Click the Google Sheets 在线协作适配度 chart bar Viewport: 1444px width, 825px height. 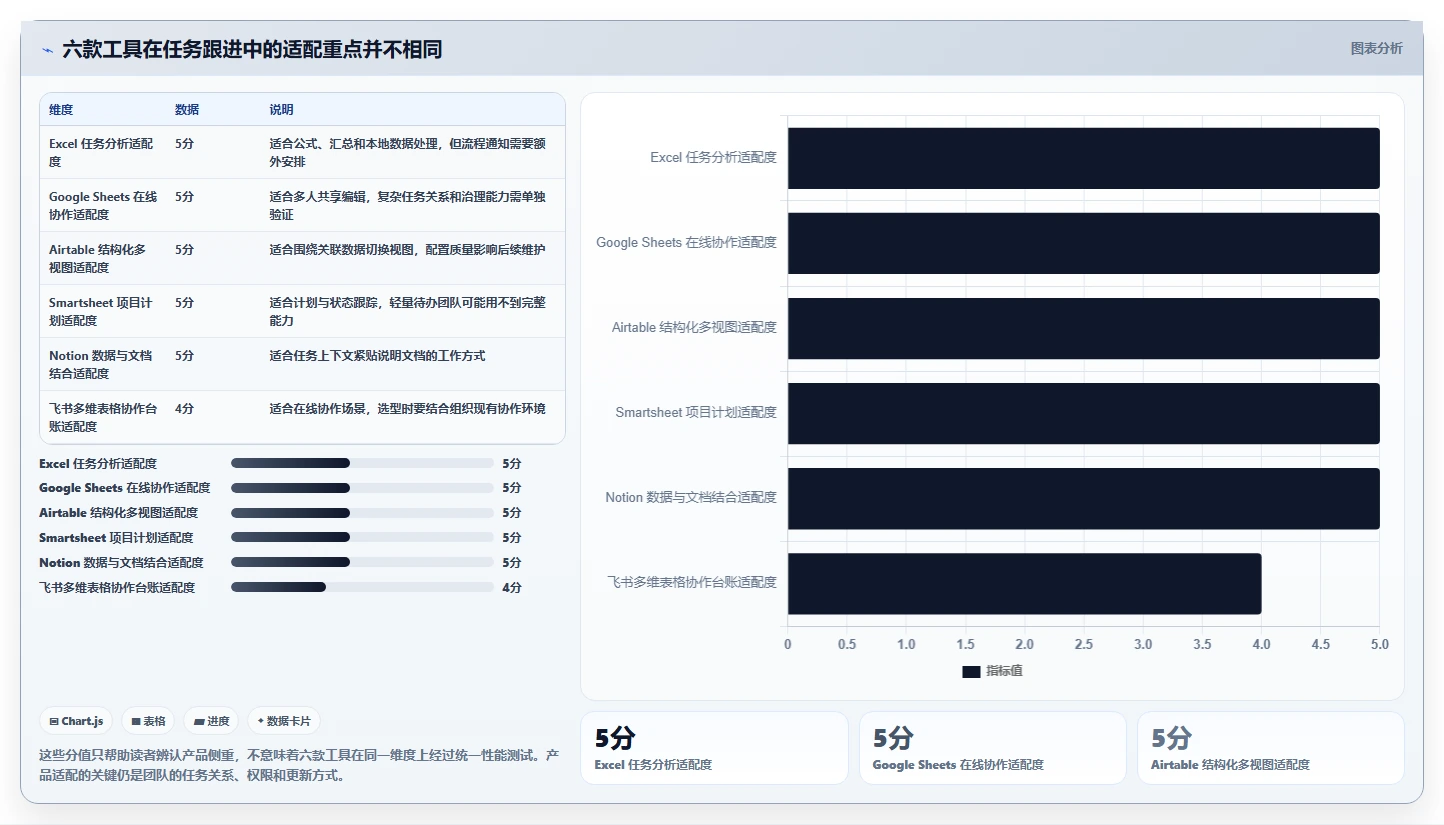[x=1083, y=243]
